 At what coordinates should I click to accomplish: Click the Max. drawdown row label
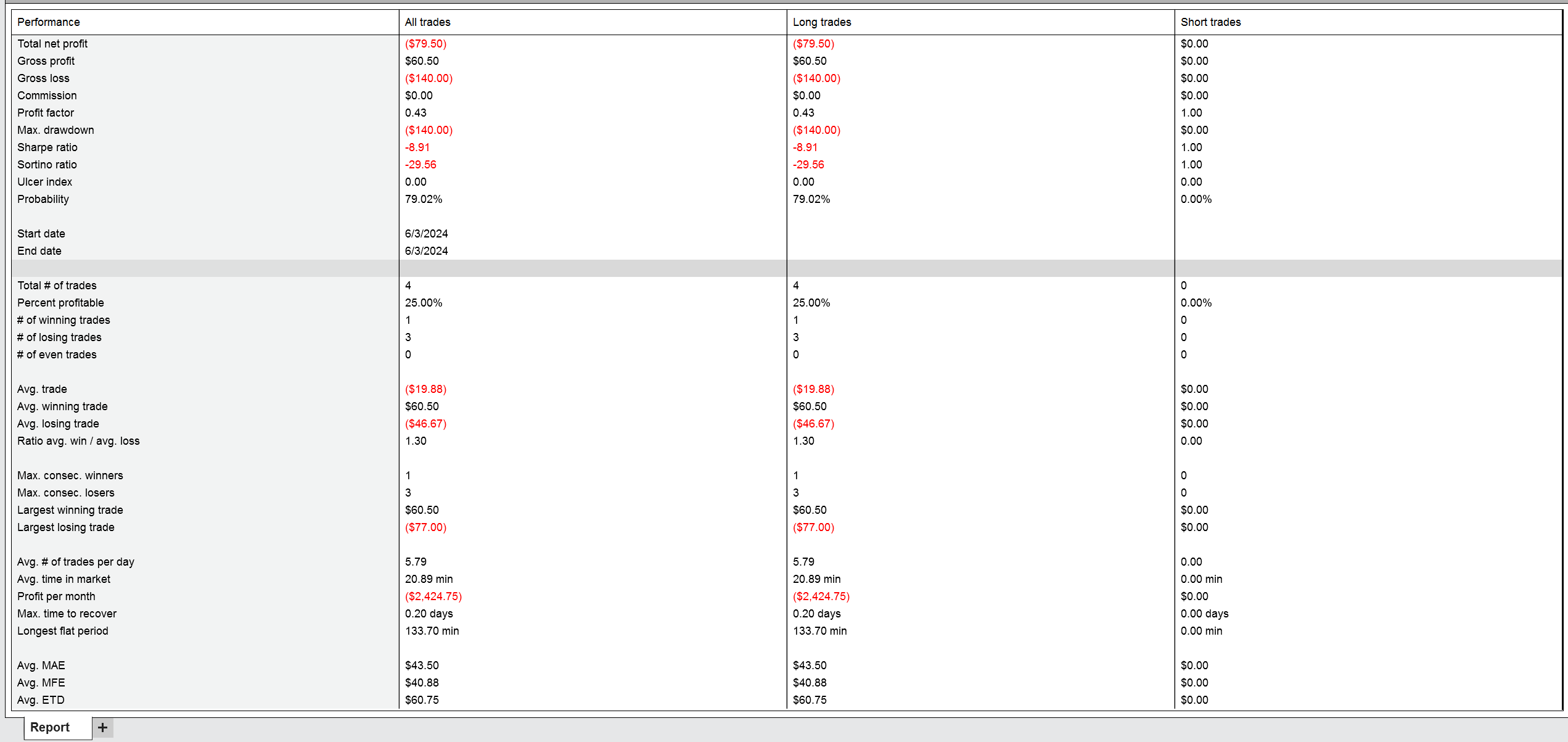click(55, 130)
